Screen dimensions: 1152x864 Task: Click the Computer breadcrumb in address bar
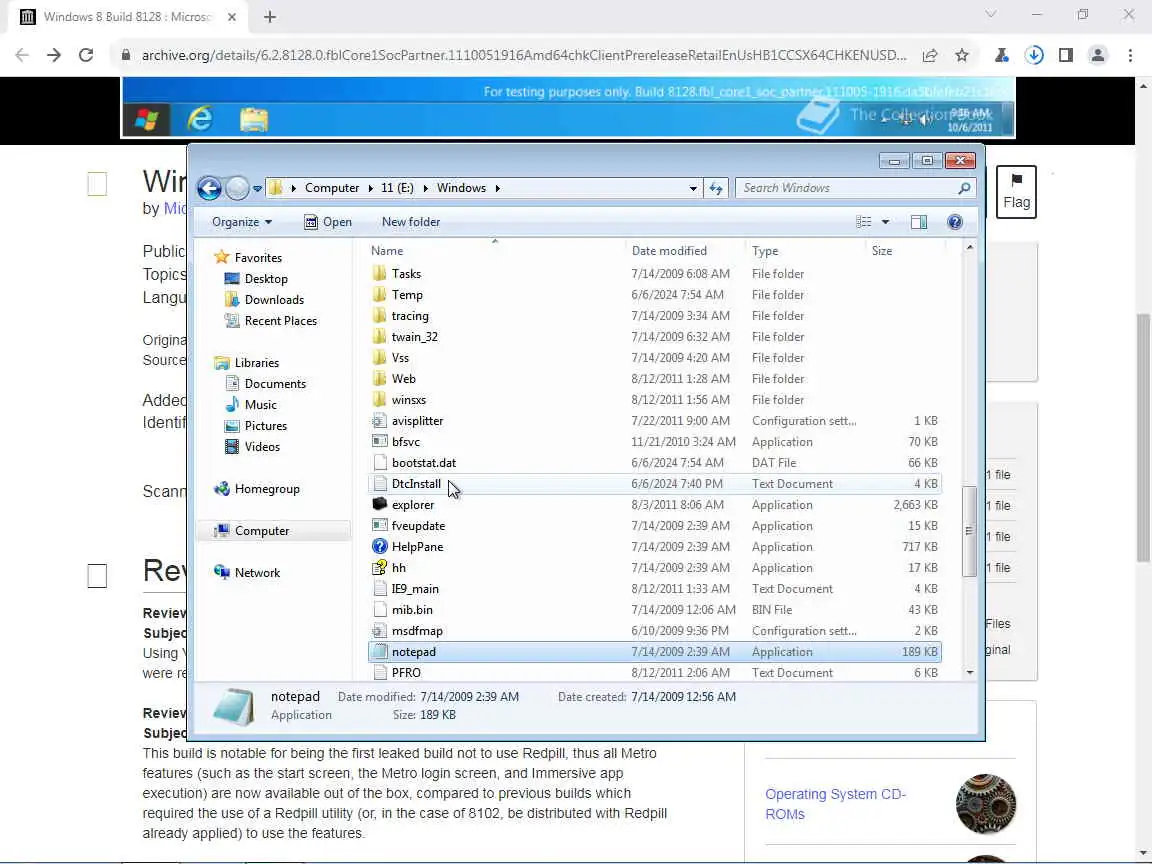tap(332, 188)
